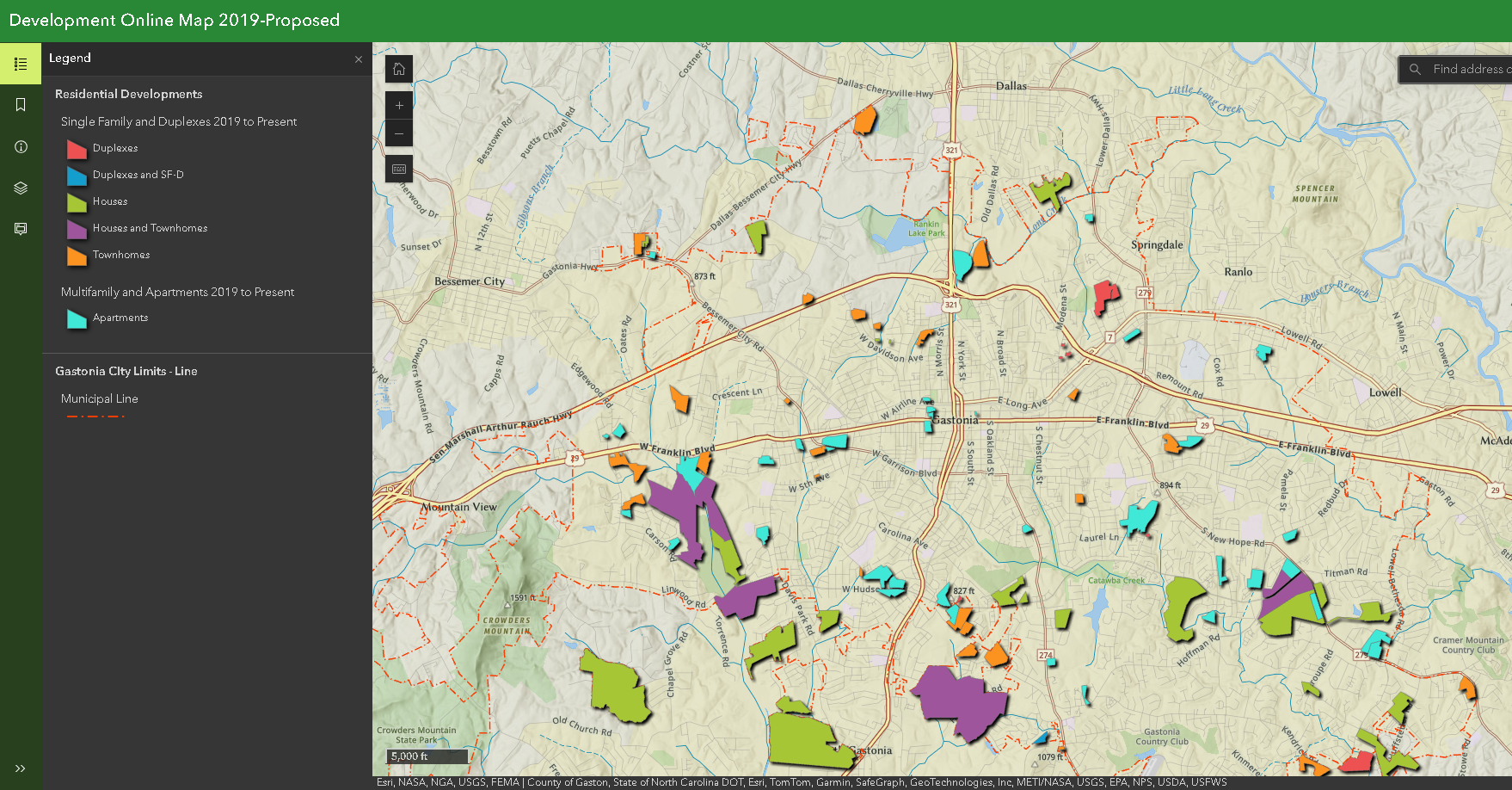Expand the sidebar via the double-arrow chevron

[20, 768]
